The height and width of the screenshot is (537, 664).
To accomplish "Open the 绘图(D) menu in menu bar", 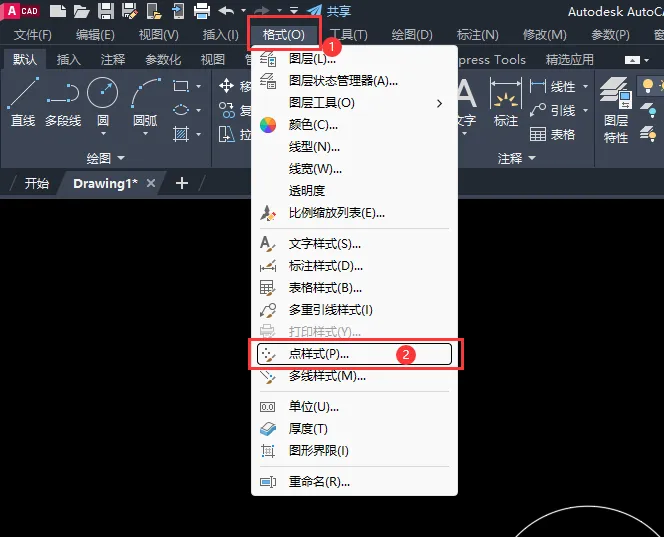I will [411, 35].
